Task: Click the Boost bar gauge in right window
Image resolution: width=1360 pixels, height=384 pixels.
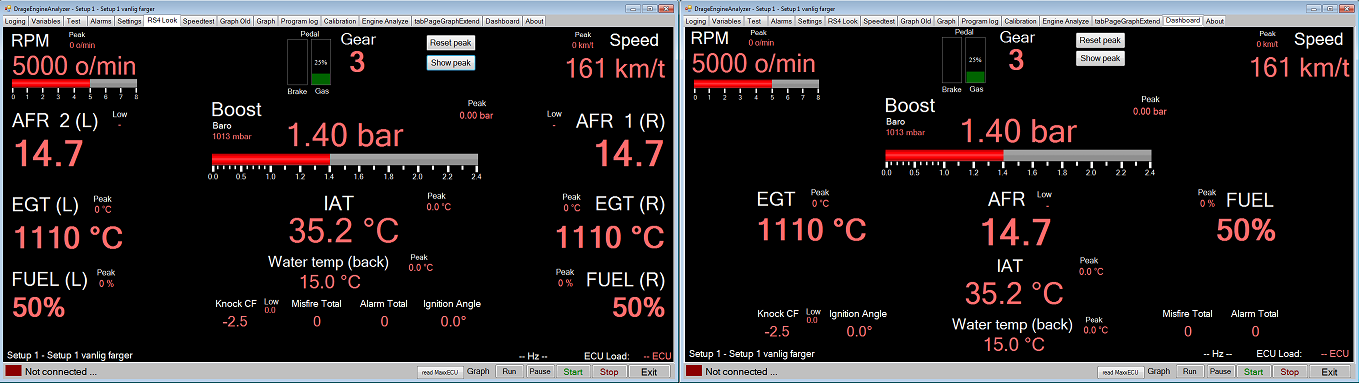Action: [1018, 155]
